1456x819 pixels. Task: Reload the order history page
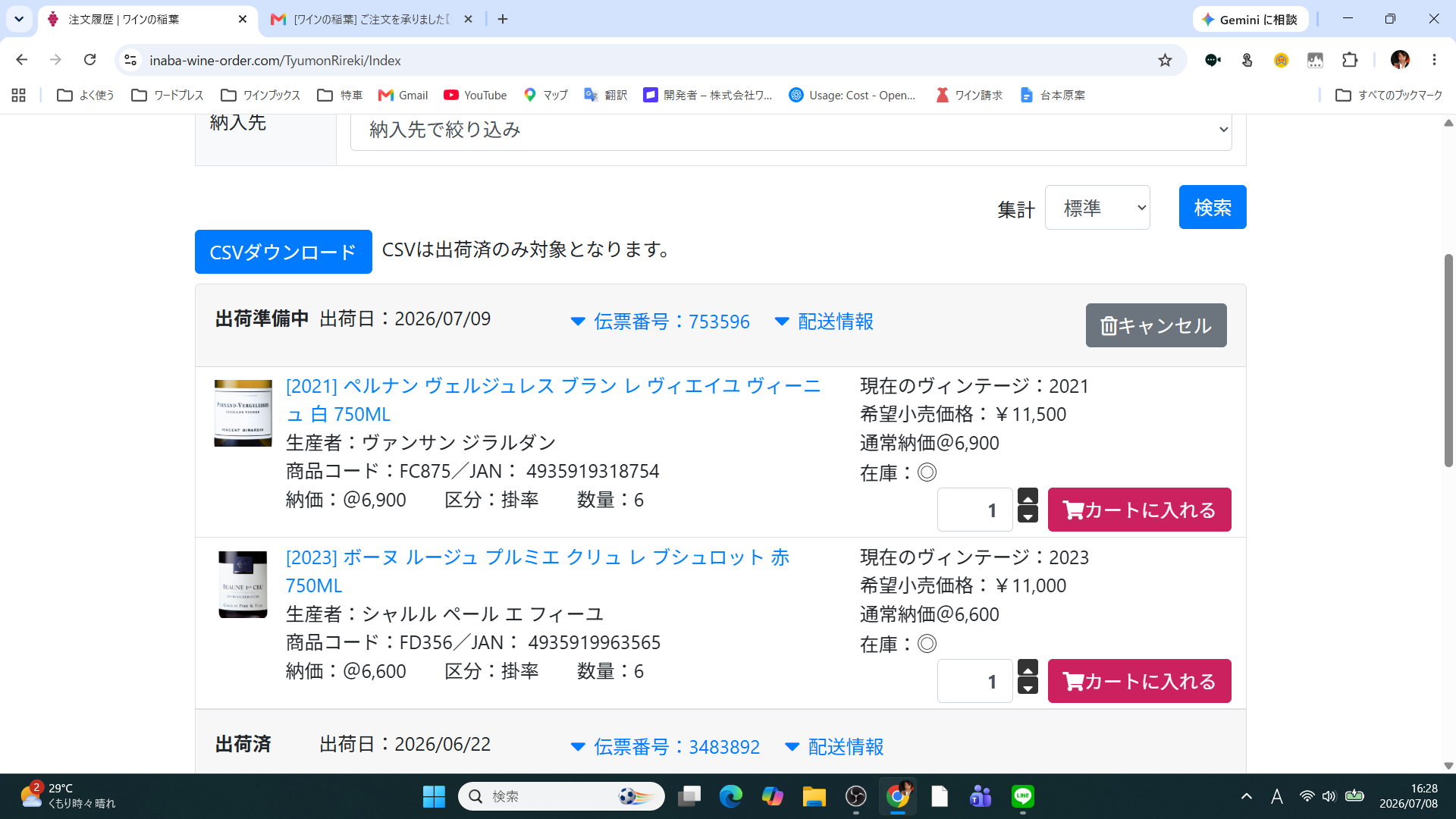(89, 60)
